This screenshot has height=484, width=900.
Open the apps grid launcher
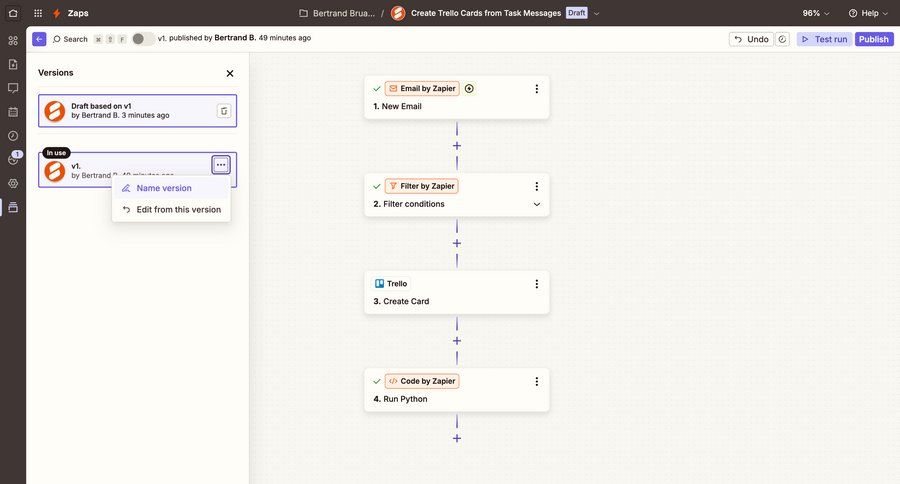(x=38, y=13)
